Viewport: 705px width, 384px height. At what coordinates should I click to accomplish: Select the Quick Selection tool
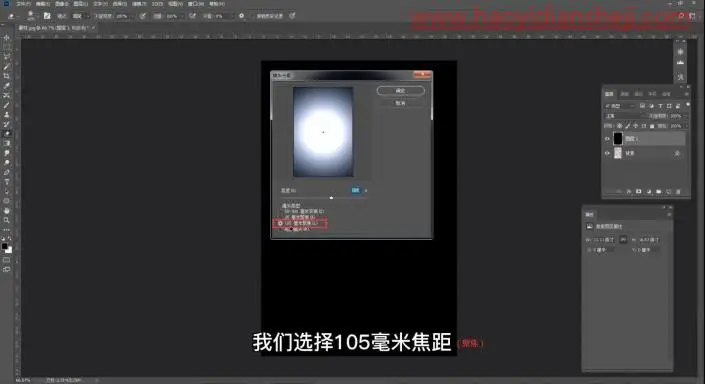tap(7, 66)
